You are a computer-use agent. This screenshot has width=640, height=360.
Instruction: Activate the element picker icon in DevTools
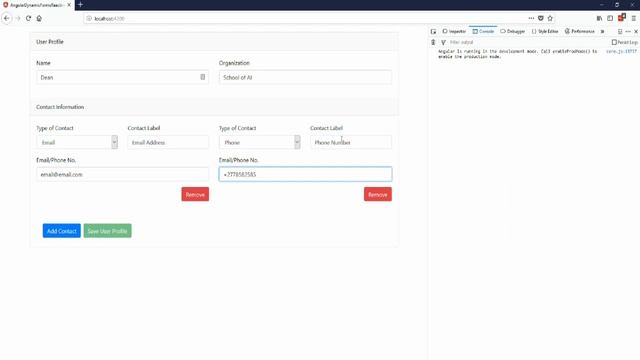click(x=433, y=31)
